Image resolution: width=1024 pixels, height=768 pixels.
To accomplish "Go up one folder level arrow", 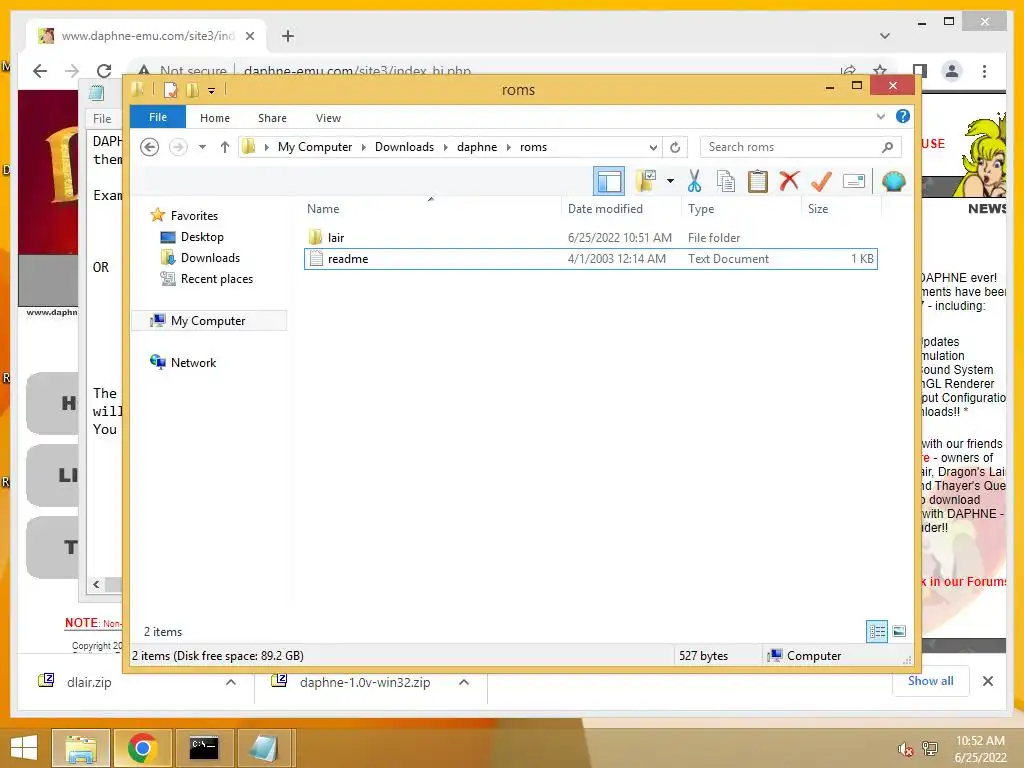I will click(225, 147).
